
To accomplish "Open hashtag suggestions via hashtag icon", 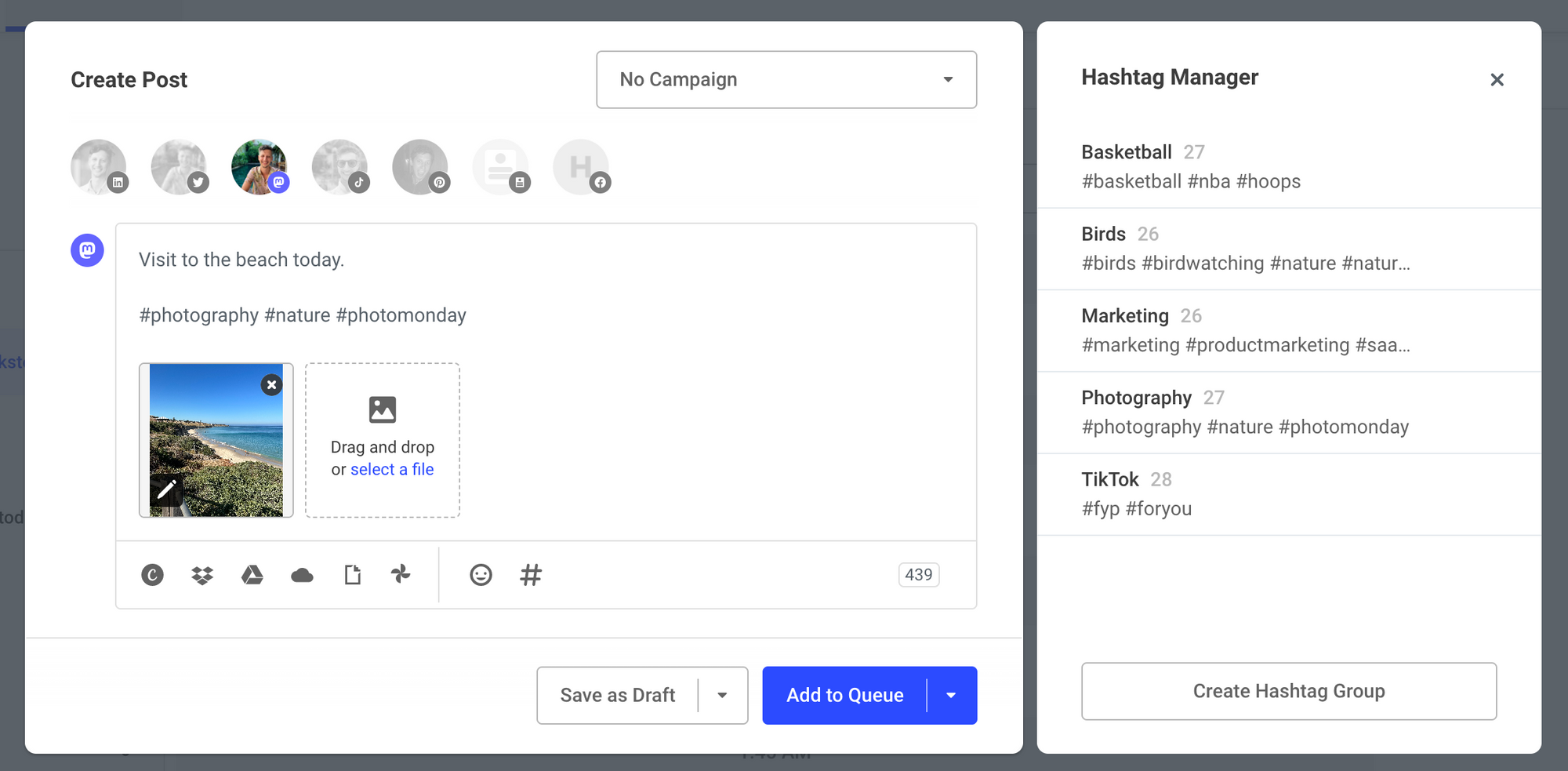I will click(x=532, y=575).
